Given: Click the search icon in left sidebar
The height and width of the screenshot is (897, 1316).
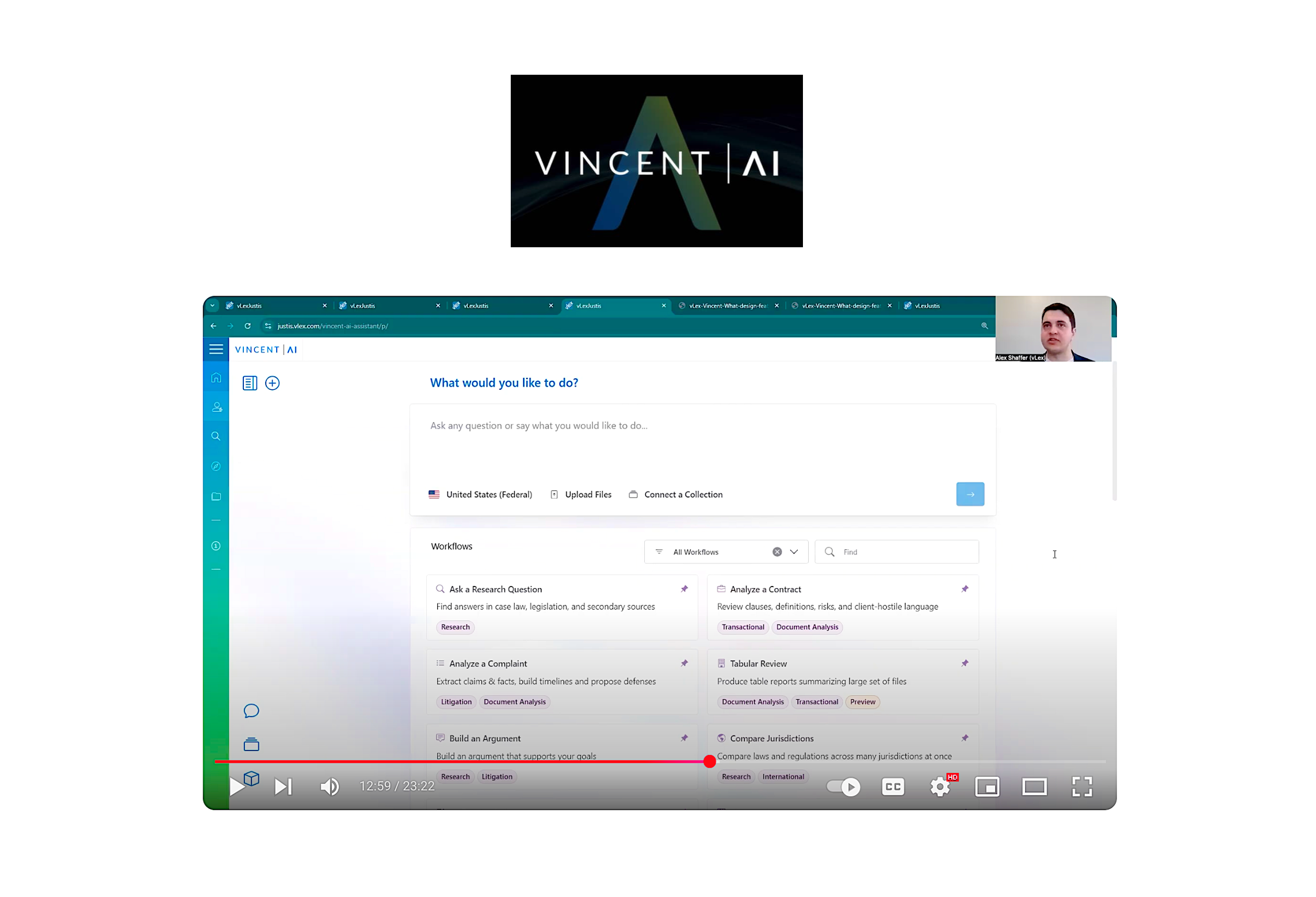Looking at the screenshot, I should coord(216,436).
